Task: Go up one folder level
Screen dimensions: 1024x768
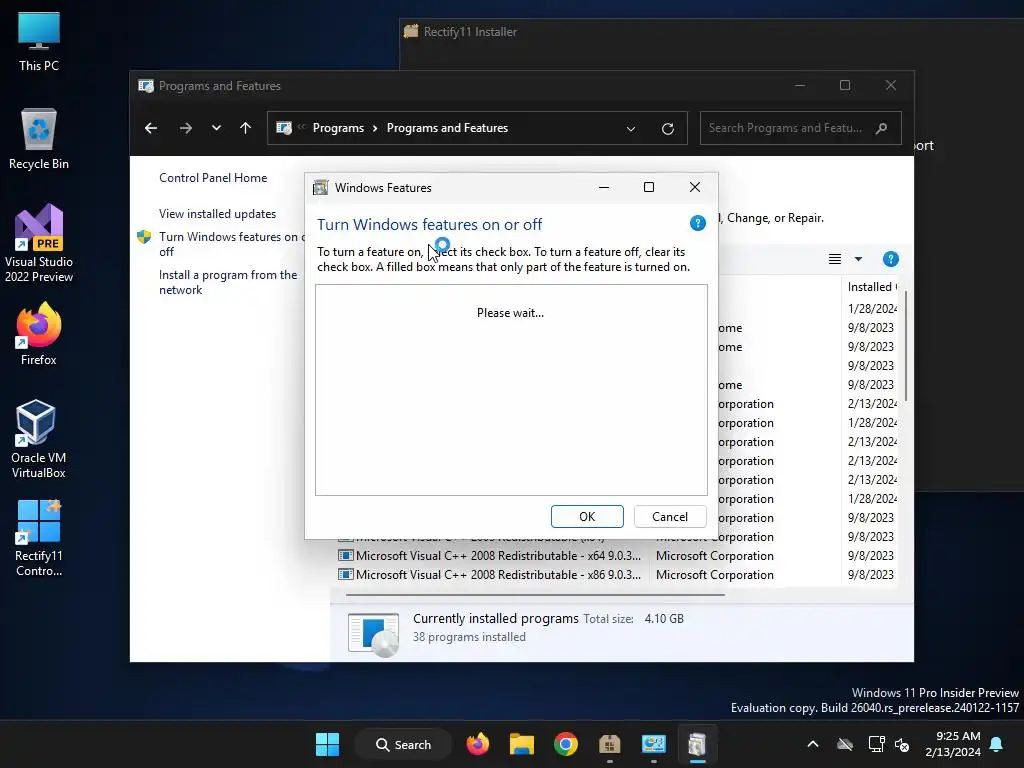Action: (246, 128)
